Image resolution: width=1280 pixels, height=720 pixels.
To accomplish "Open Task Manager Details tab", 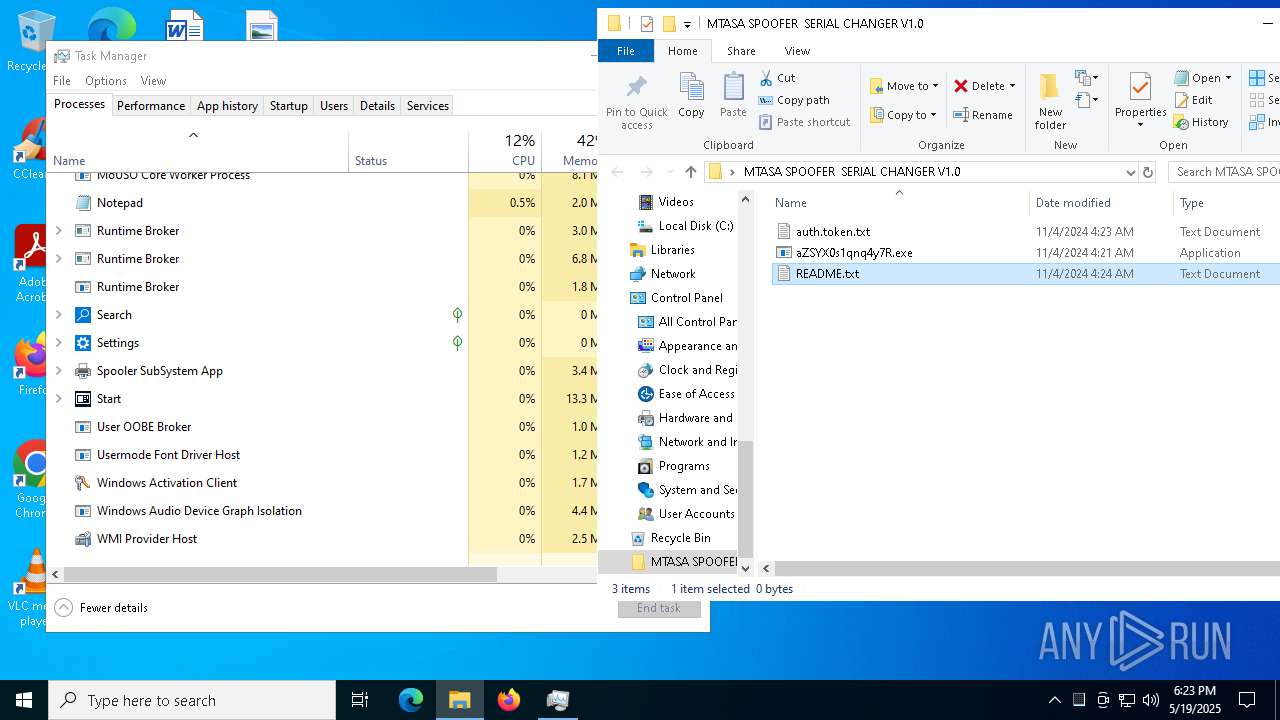I will coord(377,106).
